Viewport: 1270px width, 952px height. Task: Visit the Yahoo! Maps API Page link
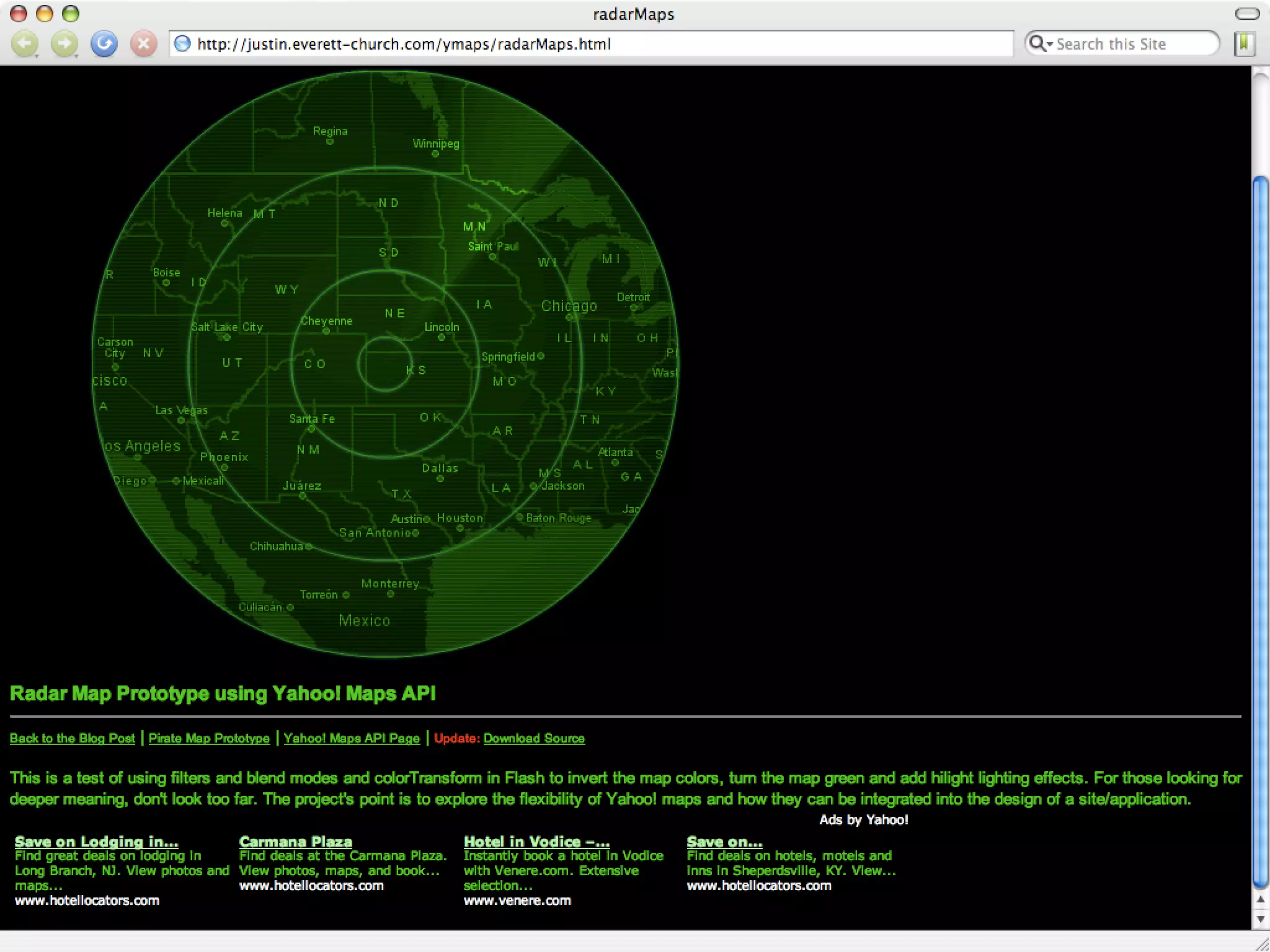pyautogui.click(x=352, y=738)
